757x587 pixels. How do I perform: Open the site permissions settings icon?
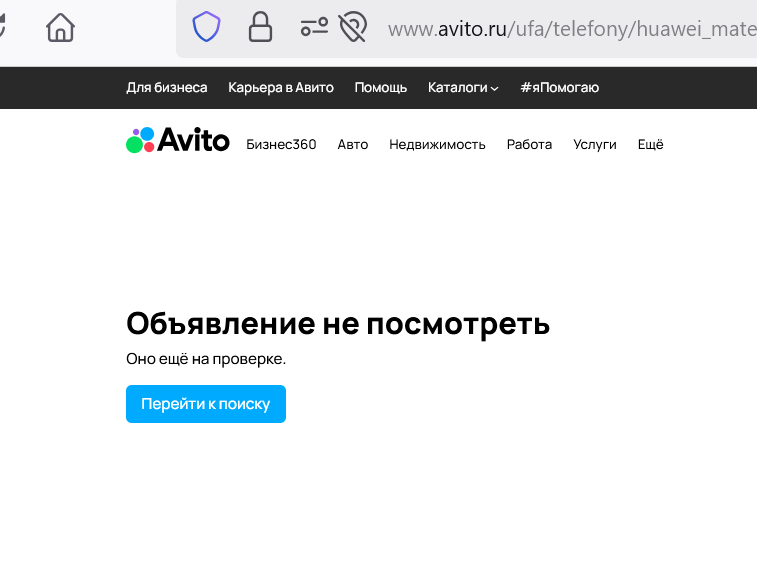[x=314, y=27]
